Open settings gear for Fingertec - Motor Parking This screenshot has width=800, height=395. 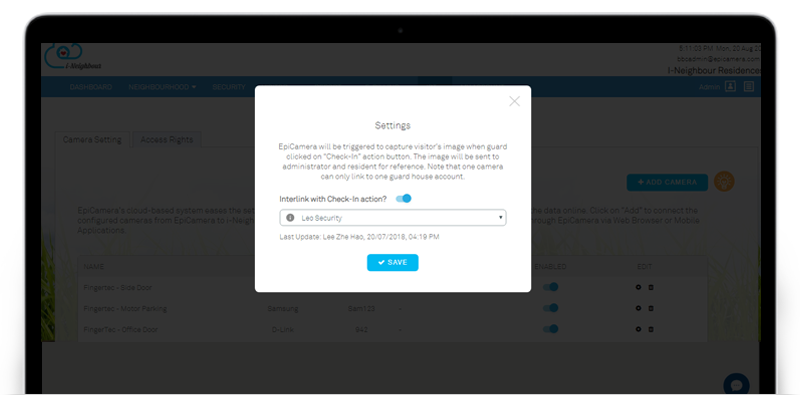[638, 308]
